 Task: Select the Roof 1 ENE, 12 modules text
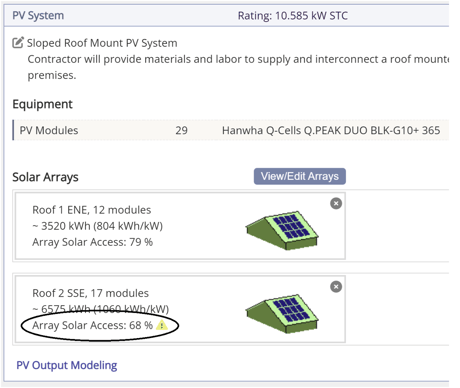[92, 210]
